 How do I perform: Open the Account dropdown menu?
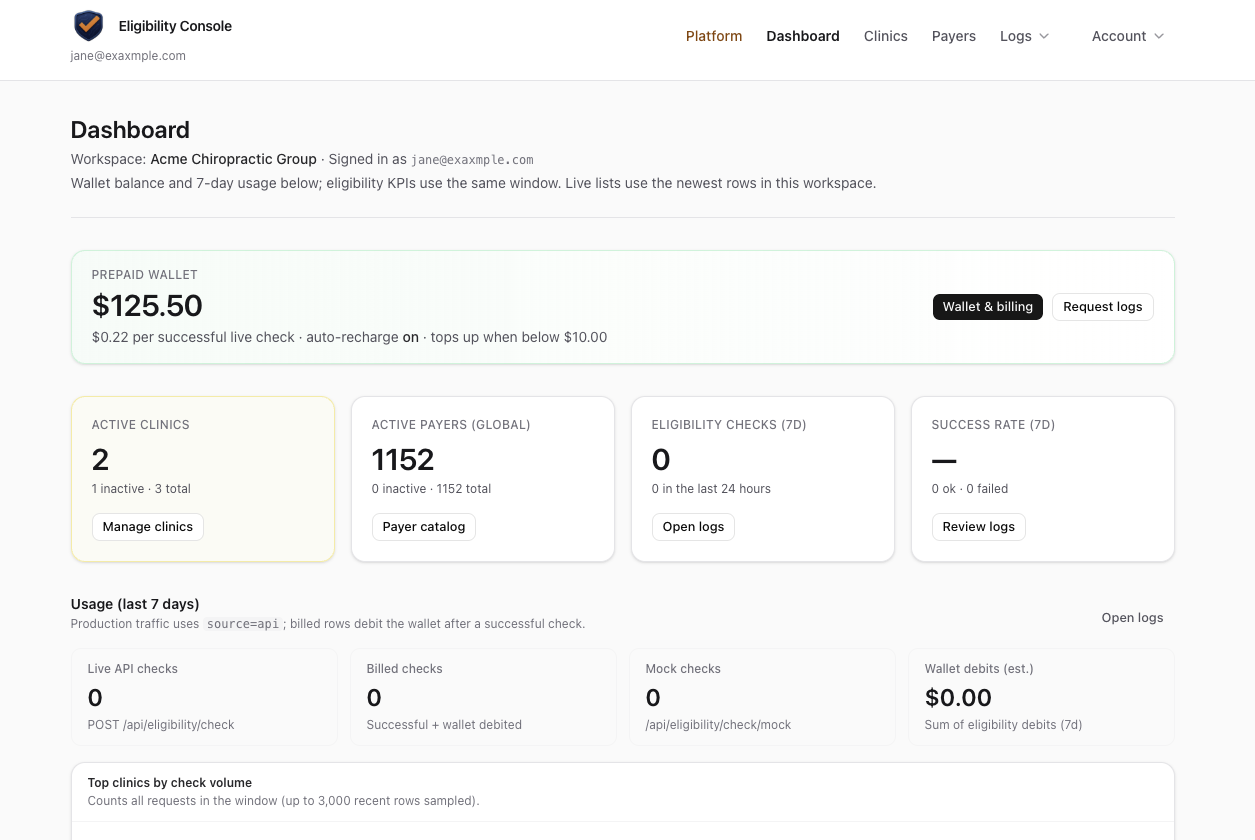1128,36
